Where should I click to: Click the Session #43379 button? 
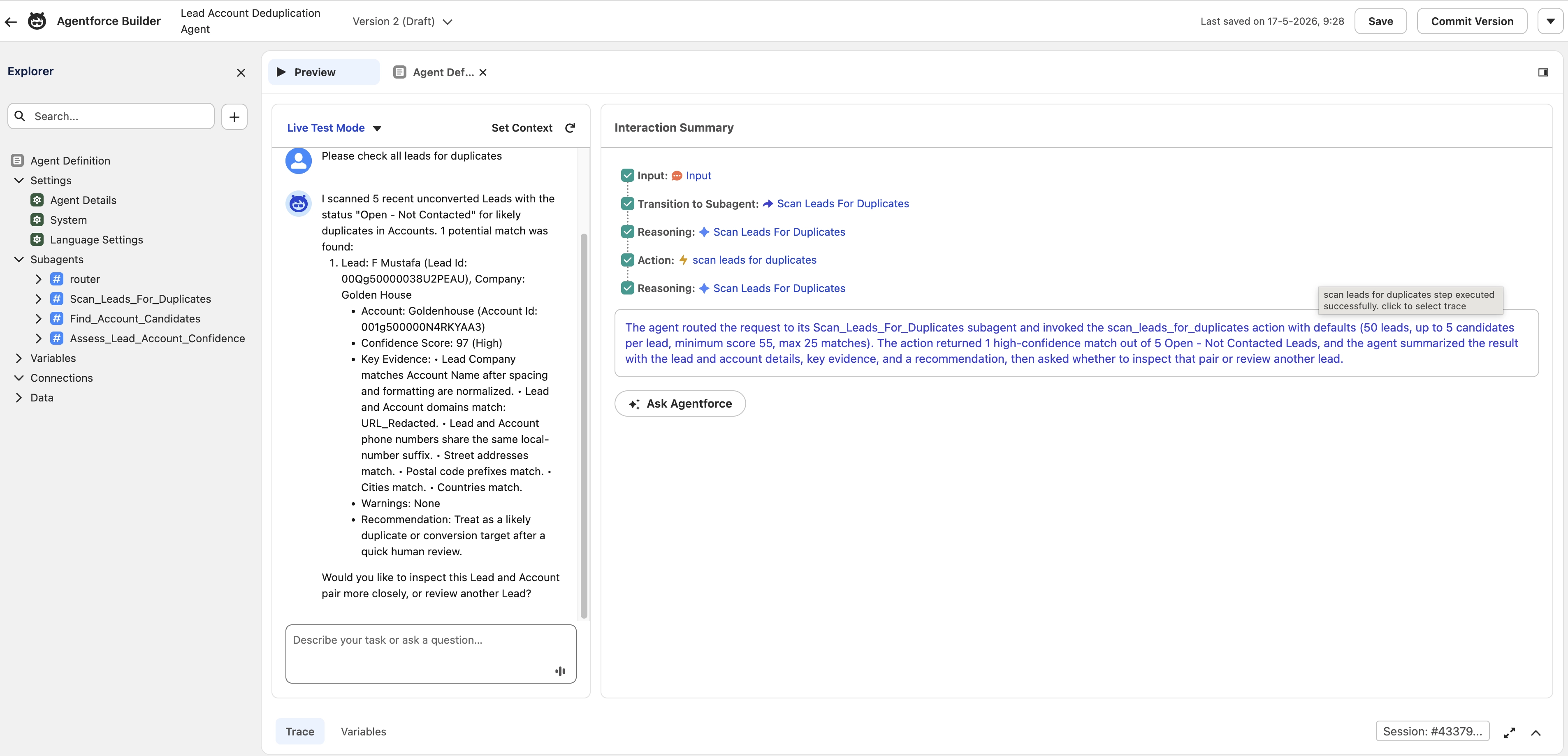pos(1432,731)
